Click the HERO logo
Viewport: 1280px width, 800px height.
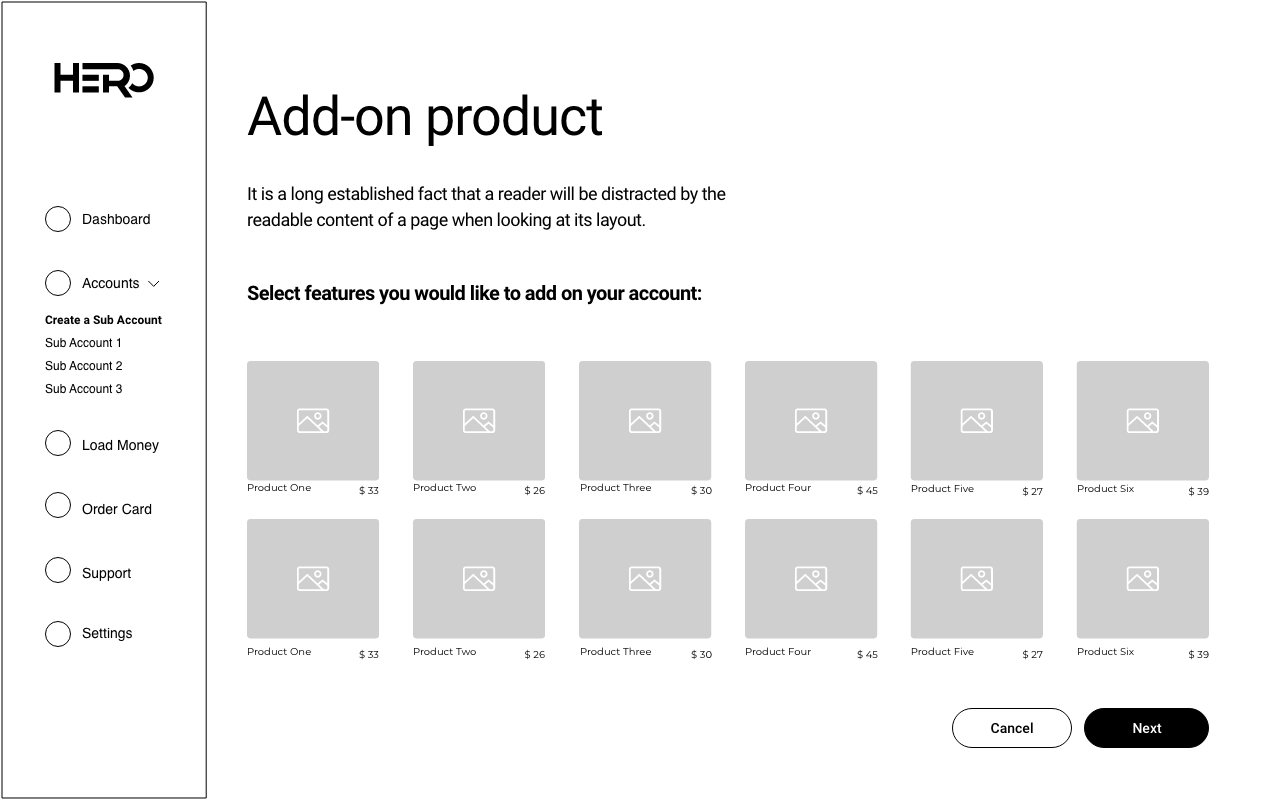[x=103, y=79]
